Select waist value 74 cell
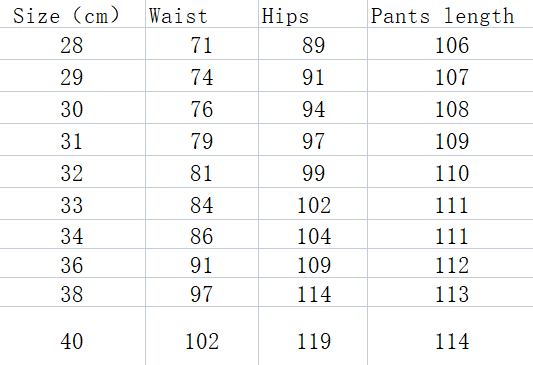This screenshot has width=533, height=365. pyautogui.click(x=202, y=75)
